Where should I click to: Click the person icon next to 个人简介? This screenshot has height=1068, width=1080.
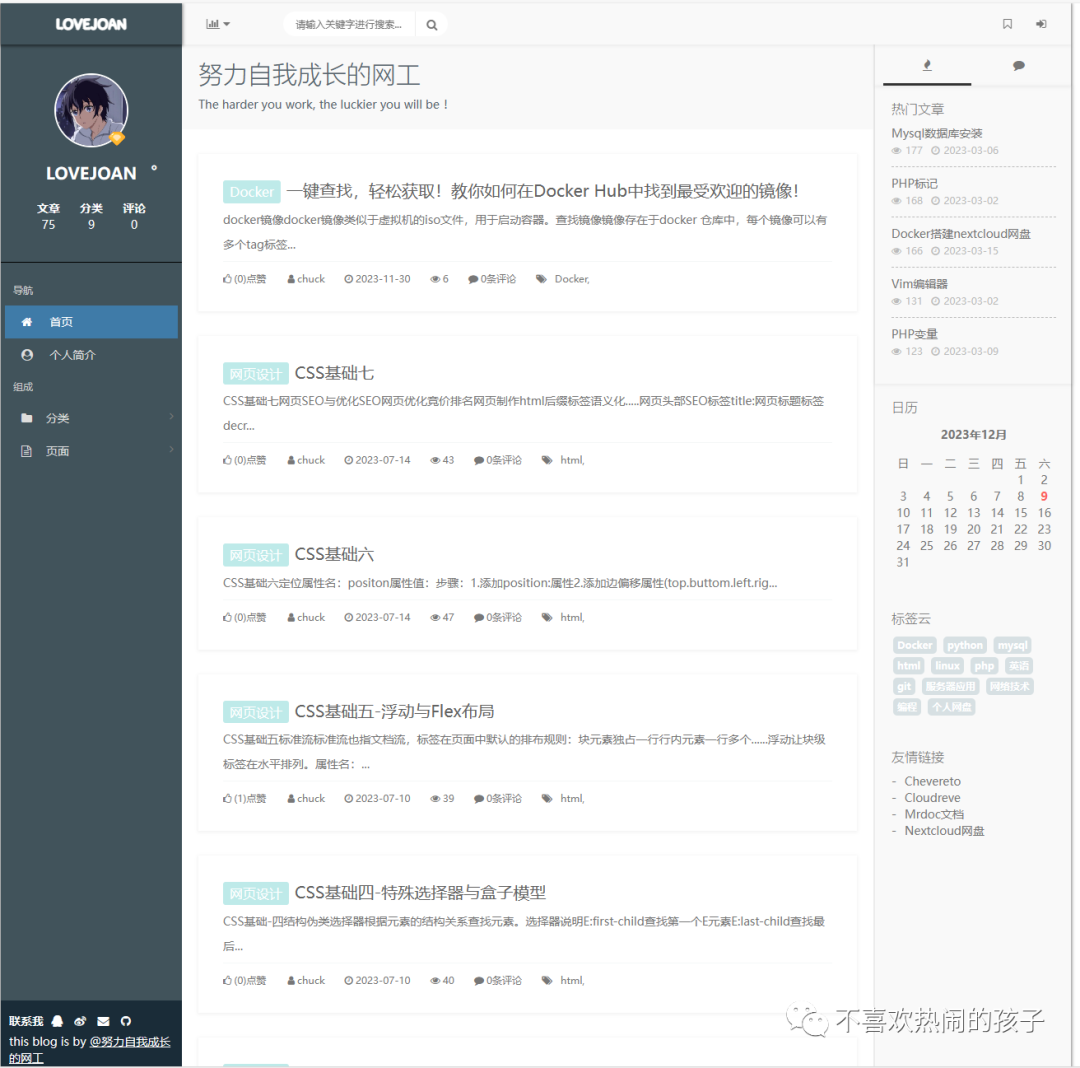click(x=27, y=354)
